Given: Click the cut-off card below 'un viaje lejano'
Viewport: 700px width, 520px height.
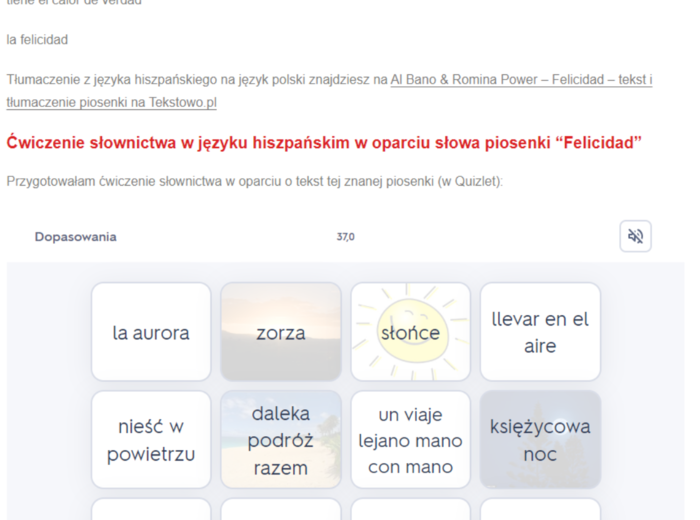Looking at the screenshot, I should click(410, 509).
